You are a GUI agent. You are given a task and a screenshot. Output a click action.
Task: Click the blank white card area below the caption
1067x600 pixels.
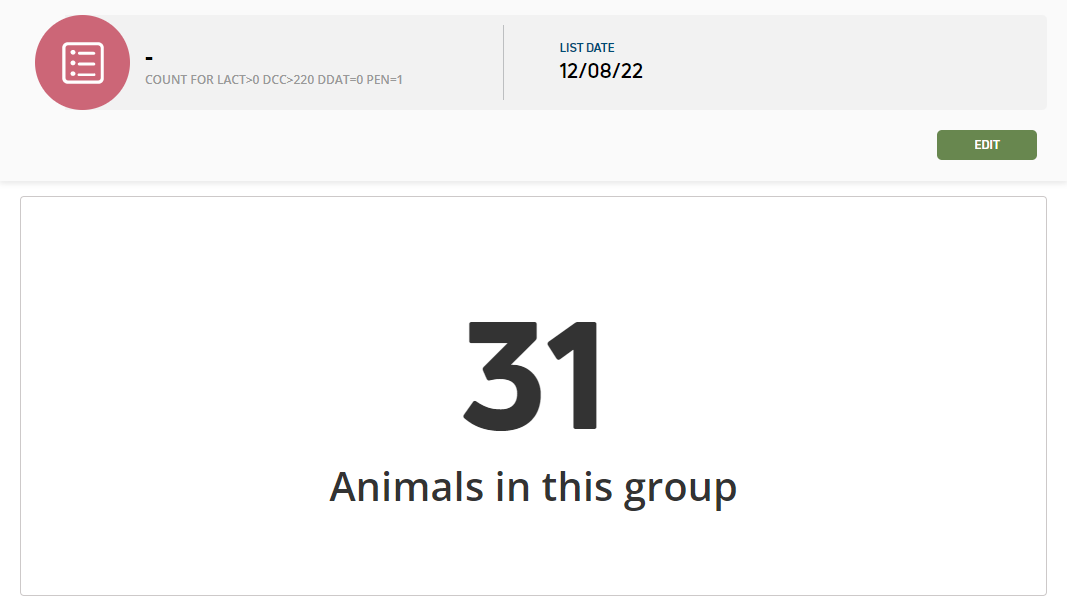533,550
